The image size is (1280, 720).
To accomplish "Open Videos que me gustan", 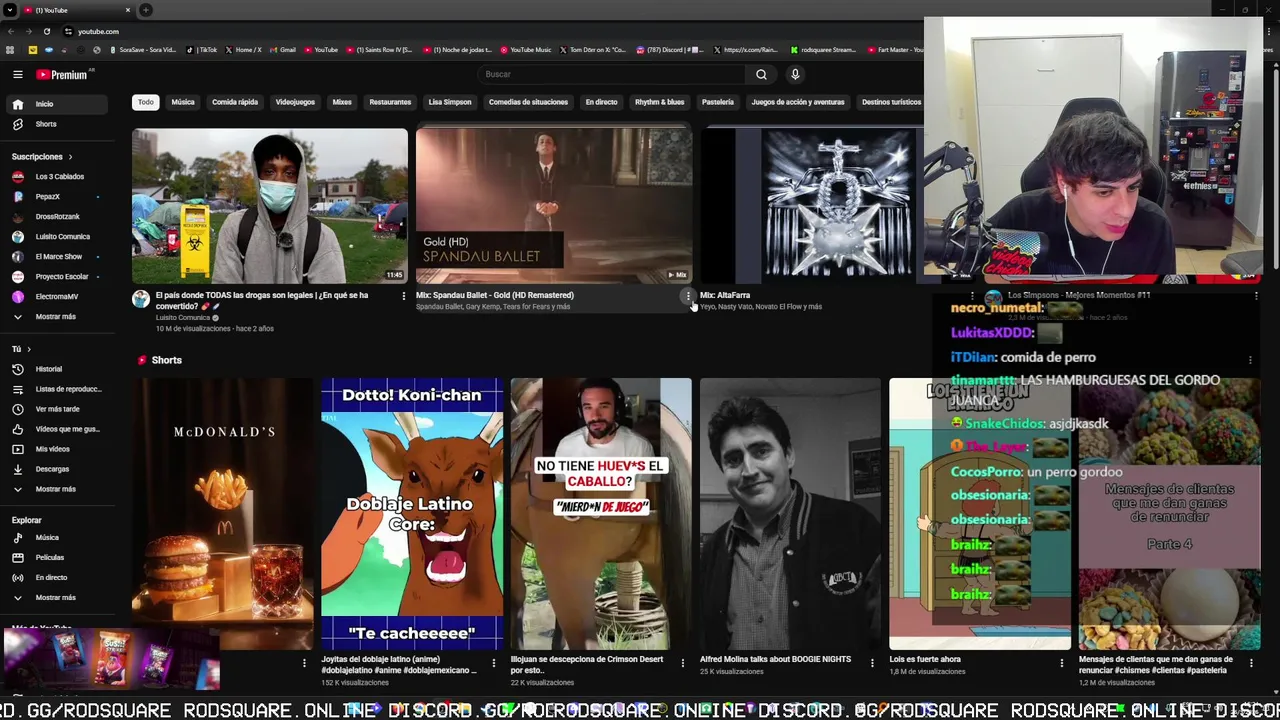I will tap(55, 429).
